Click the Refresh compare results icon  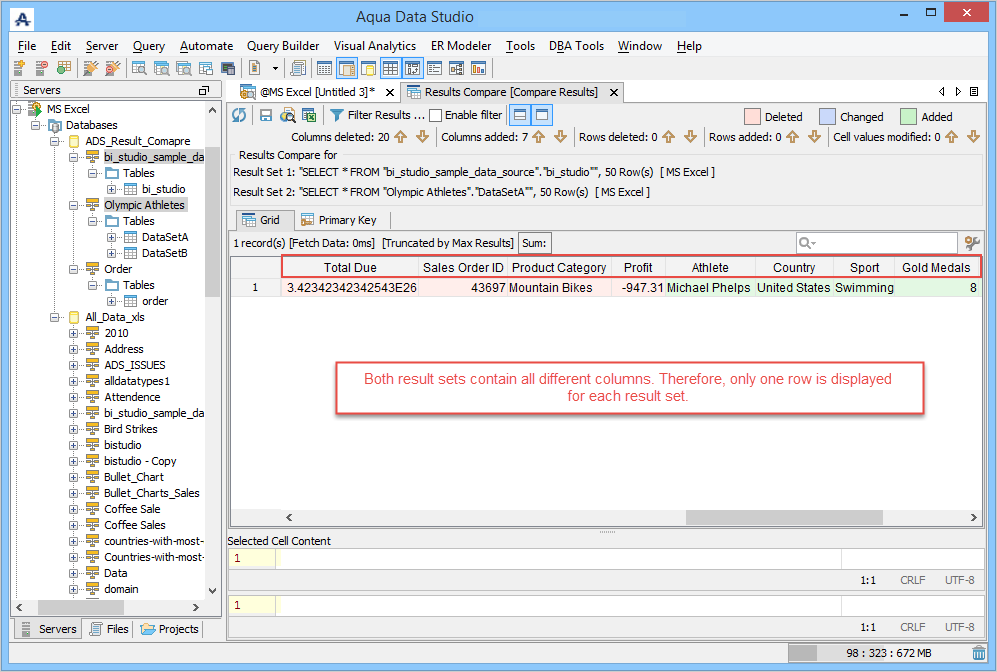239,115
